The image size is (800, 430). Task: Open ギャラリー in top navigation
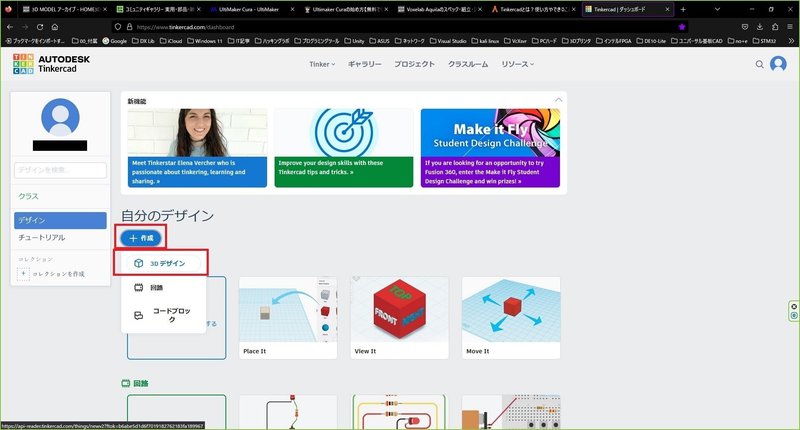(x=364, y=64)
